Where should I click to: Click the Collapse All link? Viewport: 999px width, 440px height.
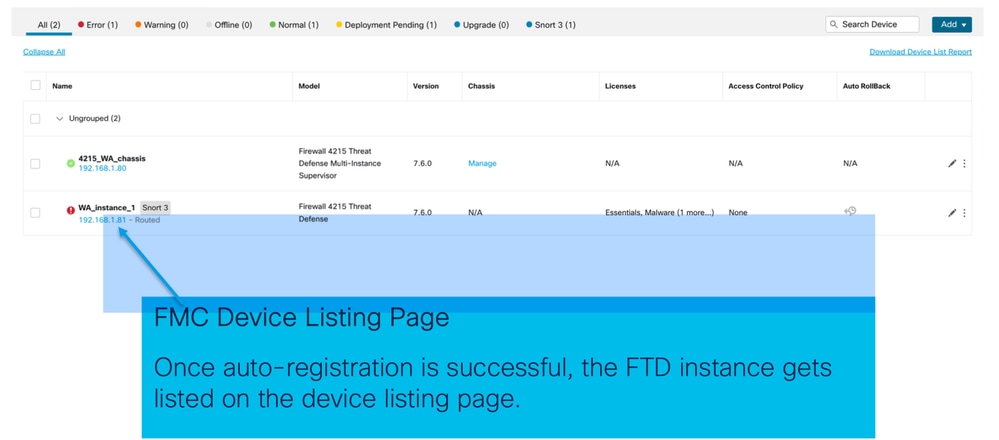pyautogui.click(x=44, y=52)
